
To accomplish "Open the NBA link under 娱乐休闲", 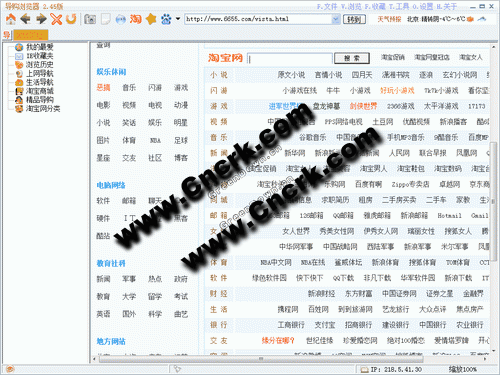I will pyautogui.click(x=155, y=141).
